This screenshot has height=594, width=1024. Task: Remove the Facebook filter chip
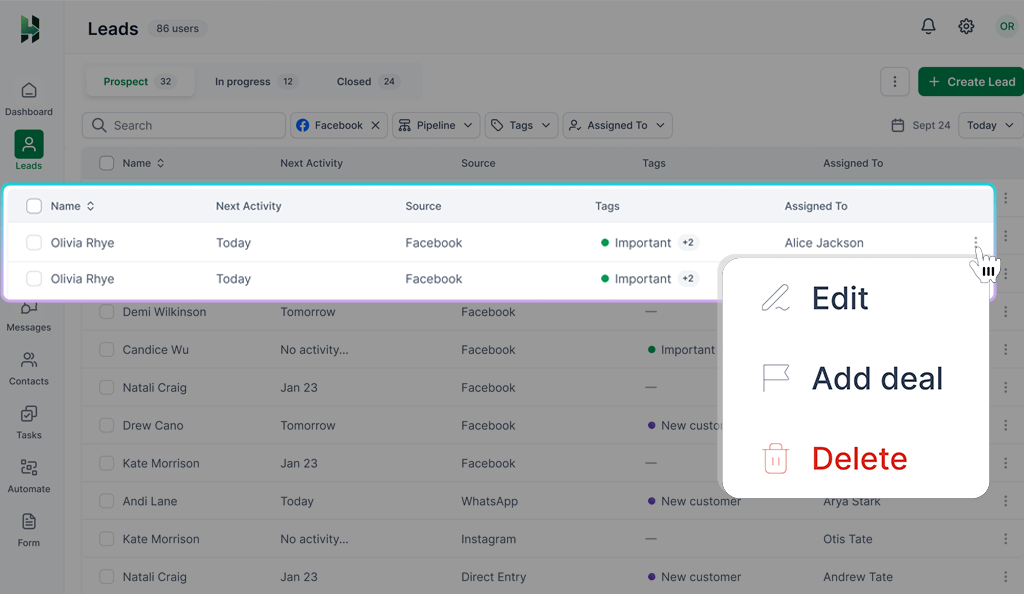click(x=376, y=125)
